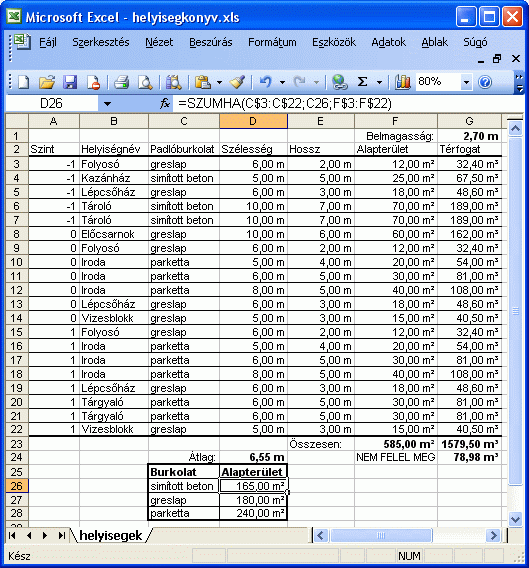Click the AutoSum sigma icon
529x568 pixels.
click(x=362, y=82)
